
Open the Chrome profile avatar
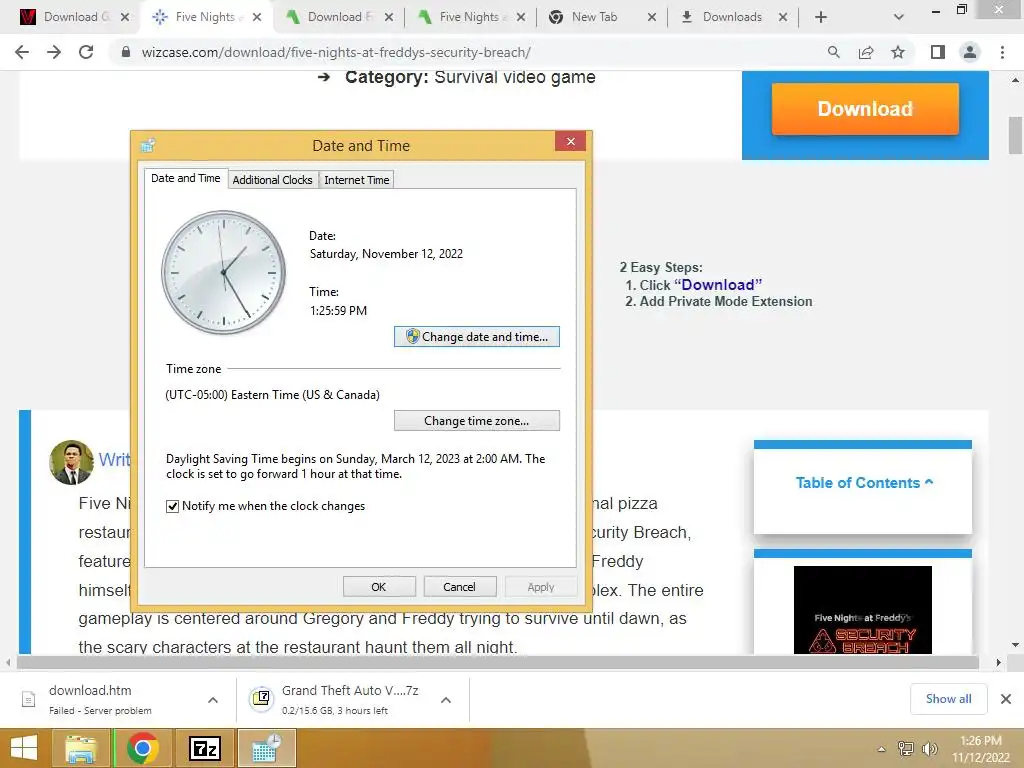pyautogui.click(x=970, y=52)
